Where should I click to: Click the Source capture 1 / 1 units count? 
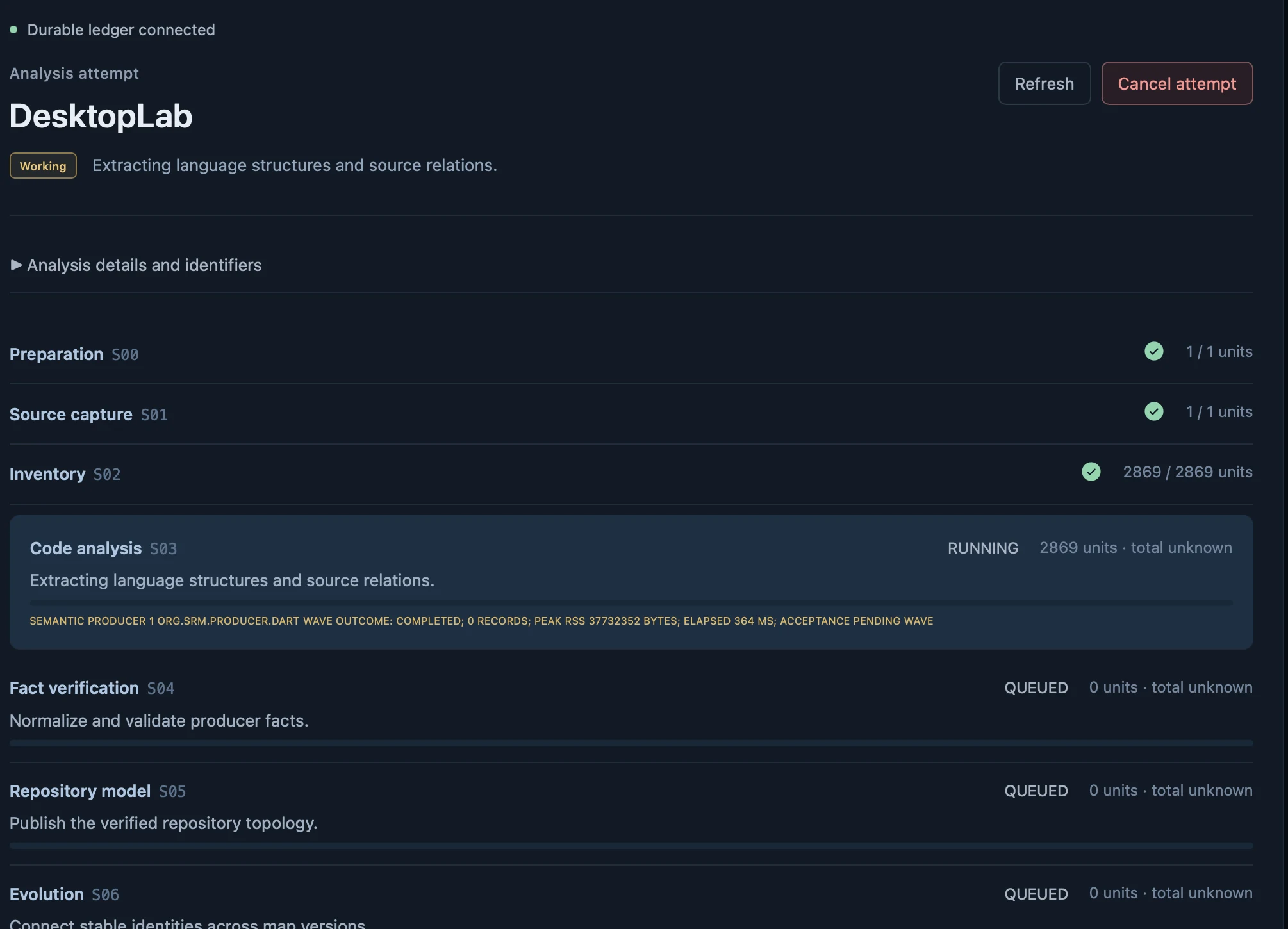click(1219, 412)
